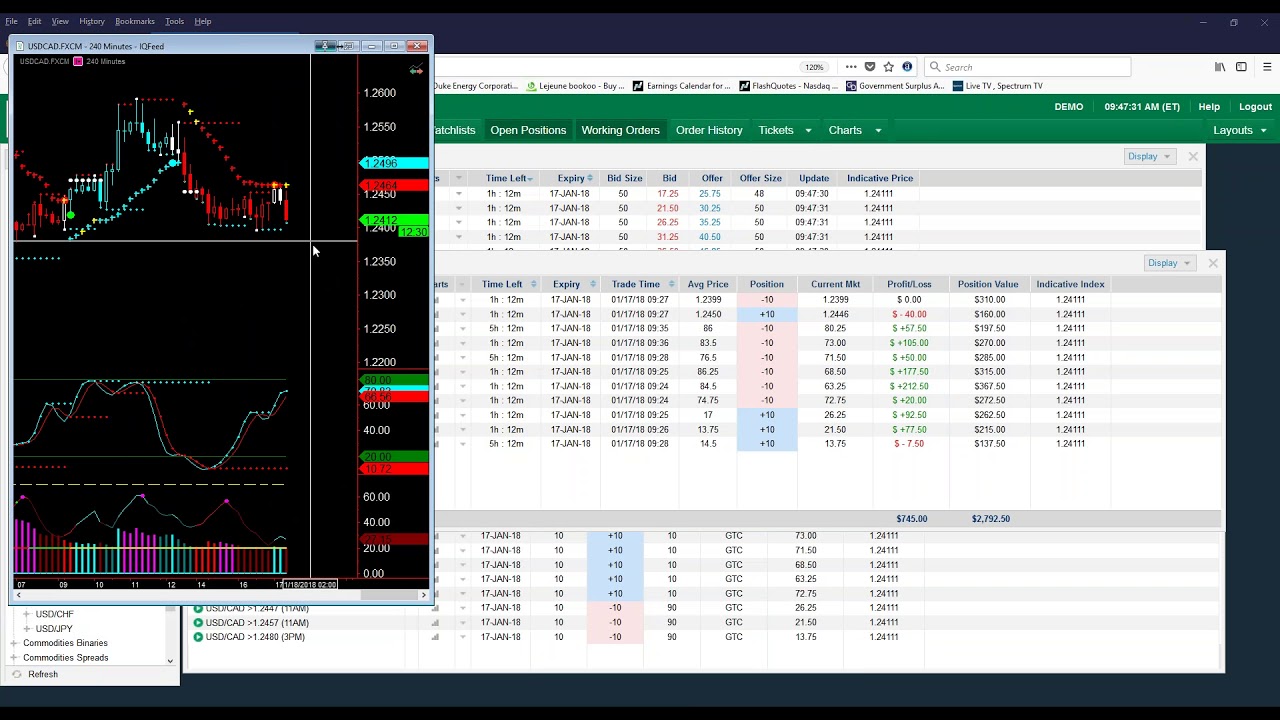Click the document icon in IQFeed chart title
1280x720 pixels.
tap(20, 46)
